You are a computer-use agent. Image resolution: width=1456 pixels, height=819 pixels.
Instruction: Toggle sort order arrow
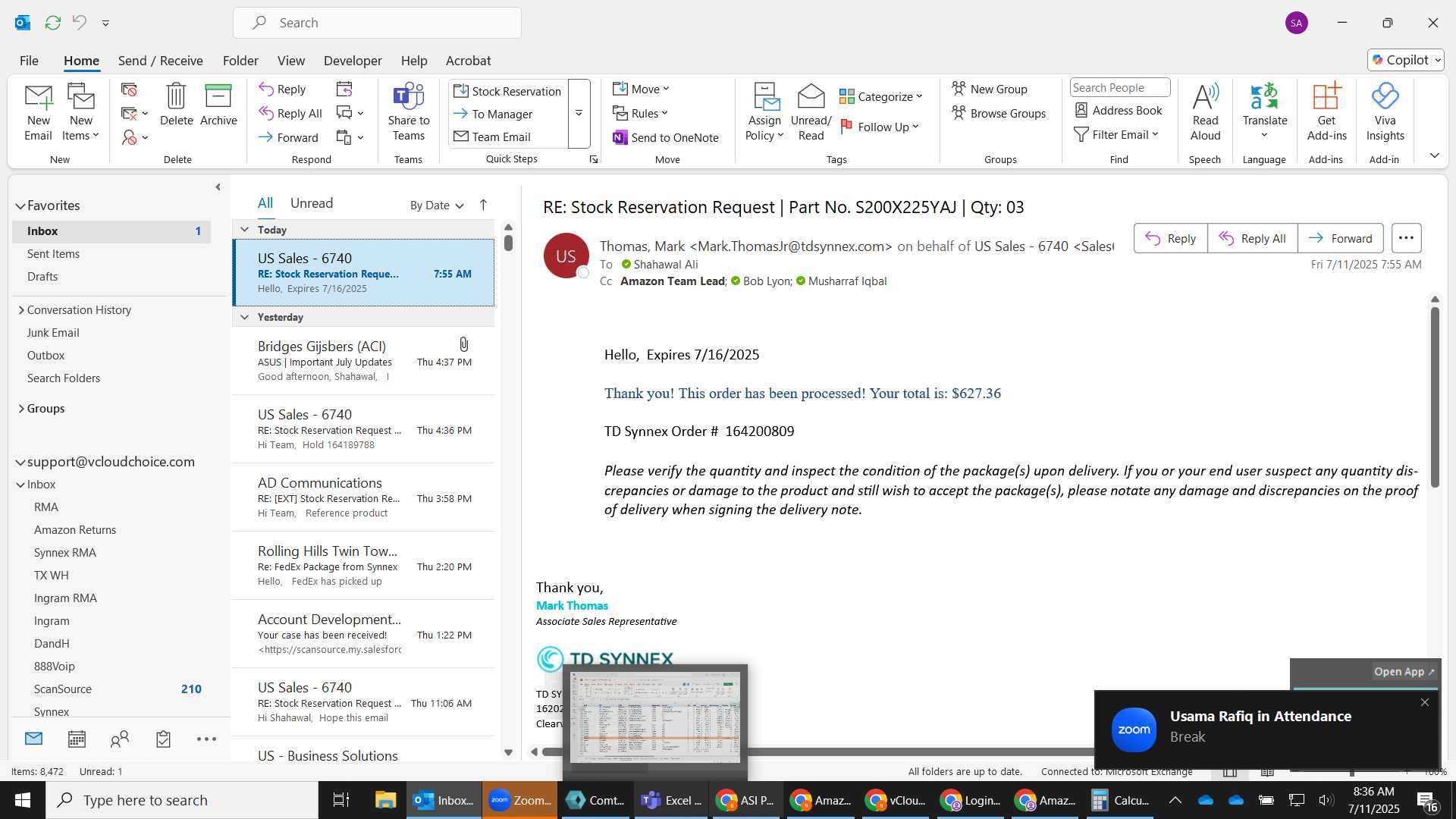(483, 205)
